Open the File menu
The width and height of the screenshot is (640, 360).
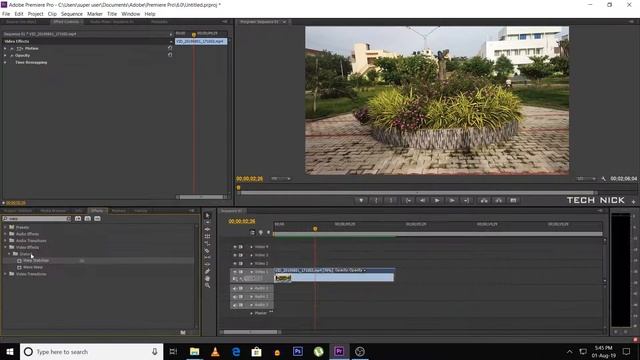point(6,14)
